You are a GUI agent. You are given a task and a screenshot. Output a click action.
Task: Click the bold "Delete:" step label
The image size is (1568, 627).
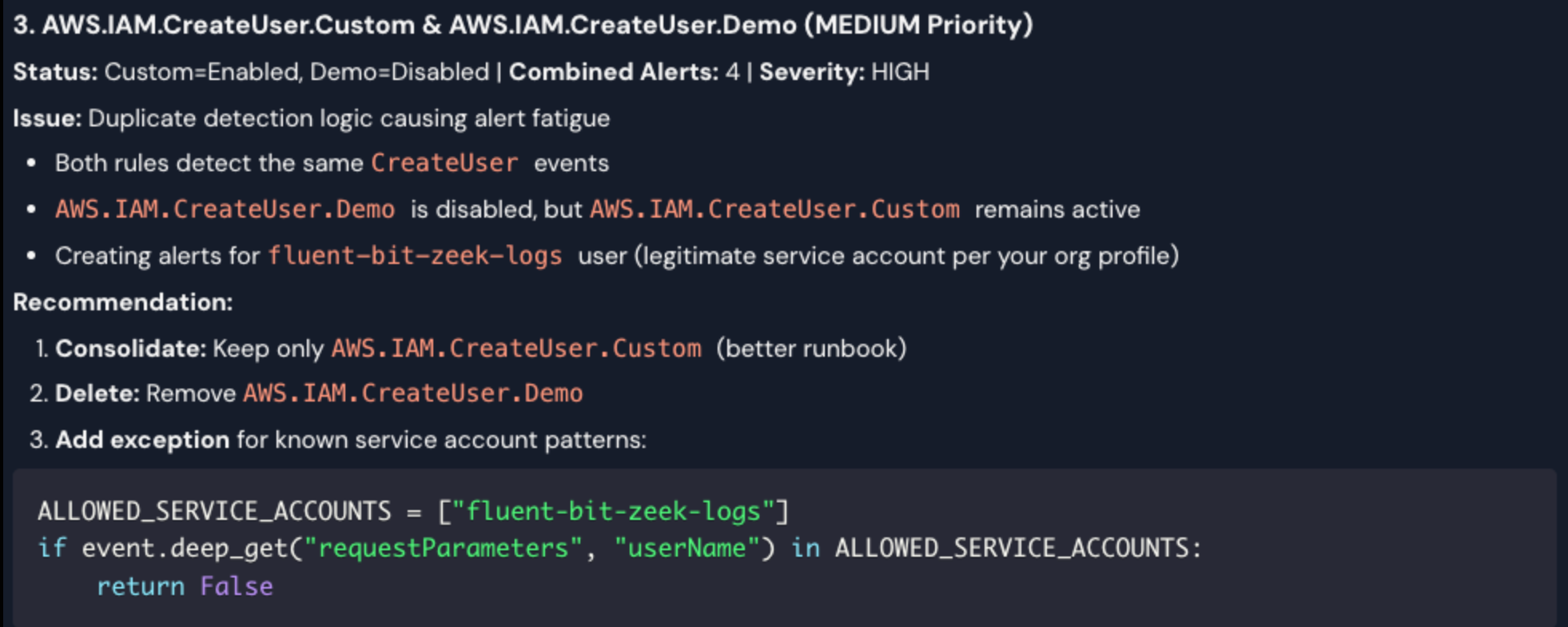98,393
